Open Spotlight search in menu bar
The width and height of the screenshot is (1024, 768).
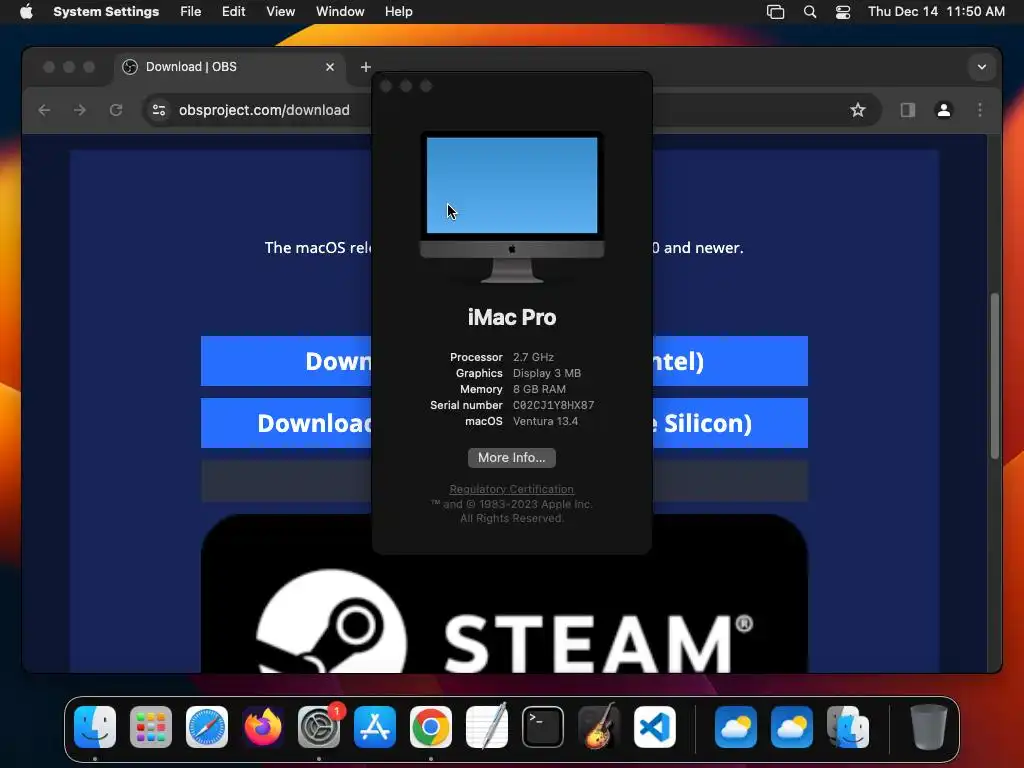pos(810,12)
